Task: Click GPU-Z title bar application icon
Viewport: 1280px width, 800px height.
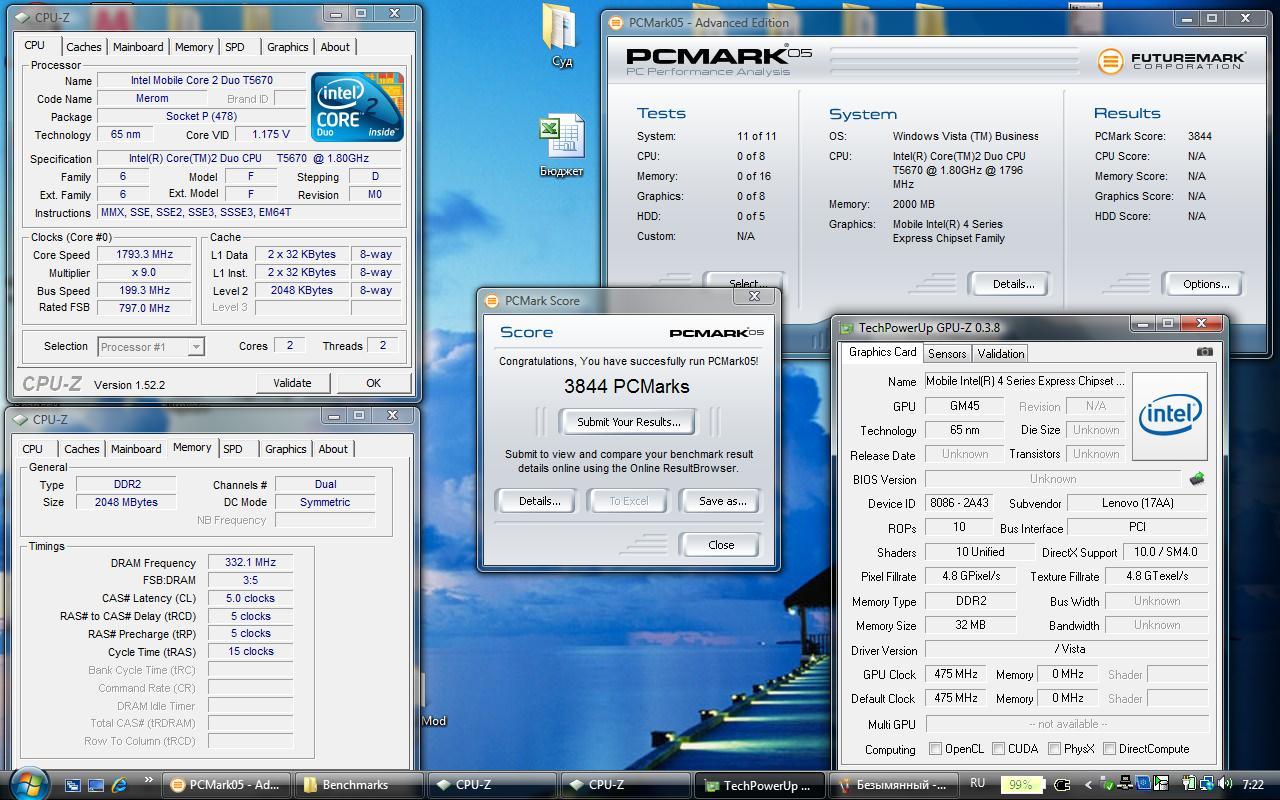Action: [846, 327]
